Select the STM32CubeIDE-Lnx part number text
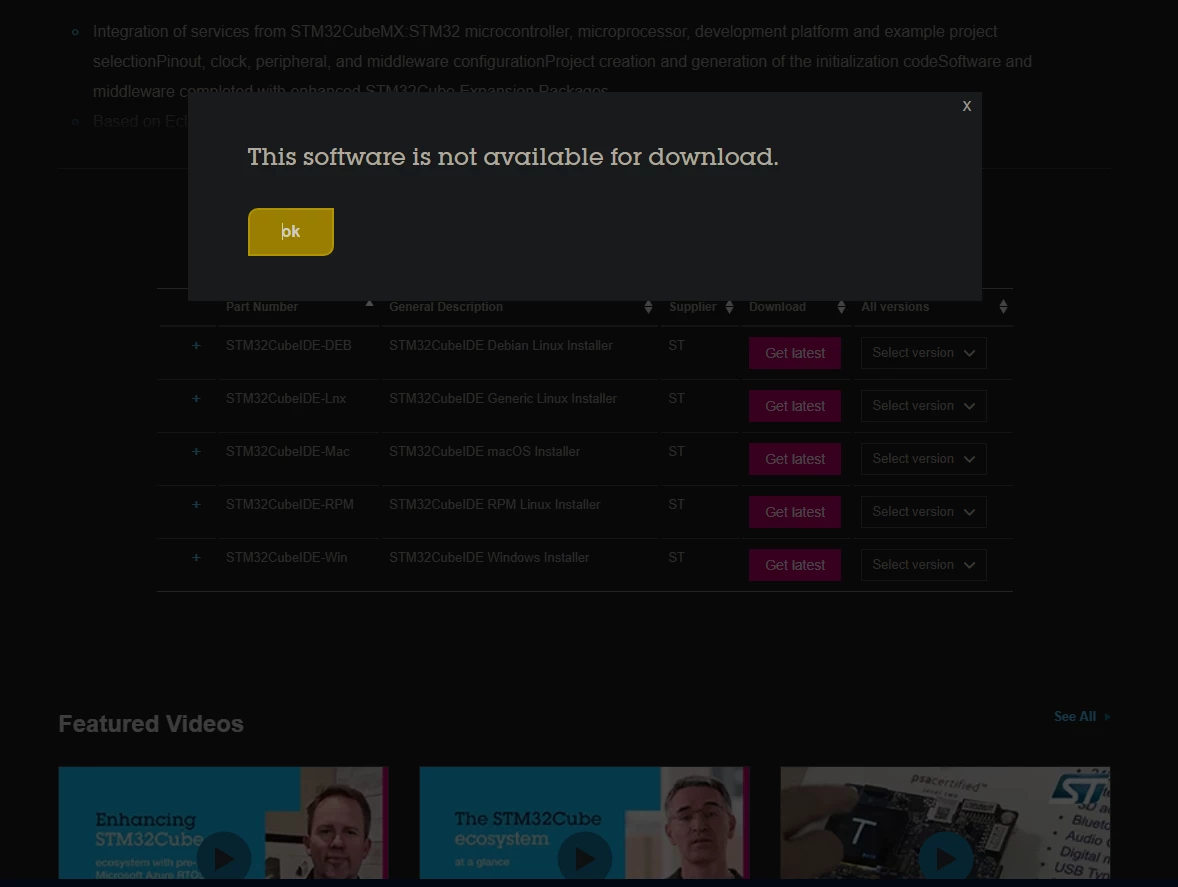 point(286,399)
